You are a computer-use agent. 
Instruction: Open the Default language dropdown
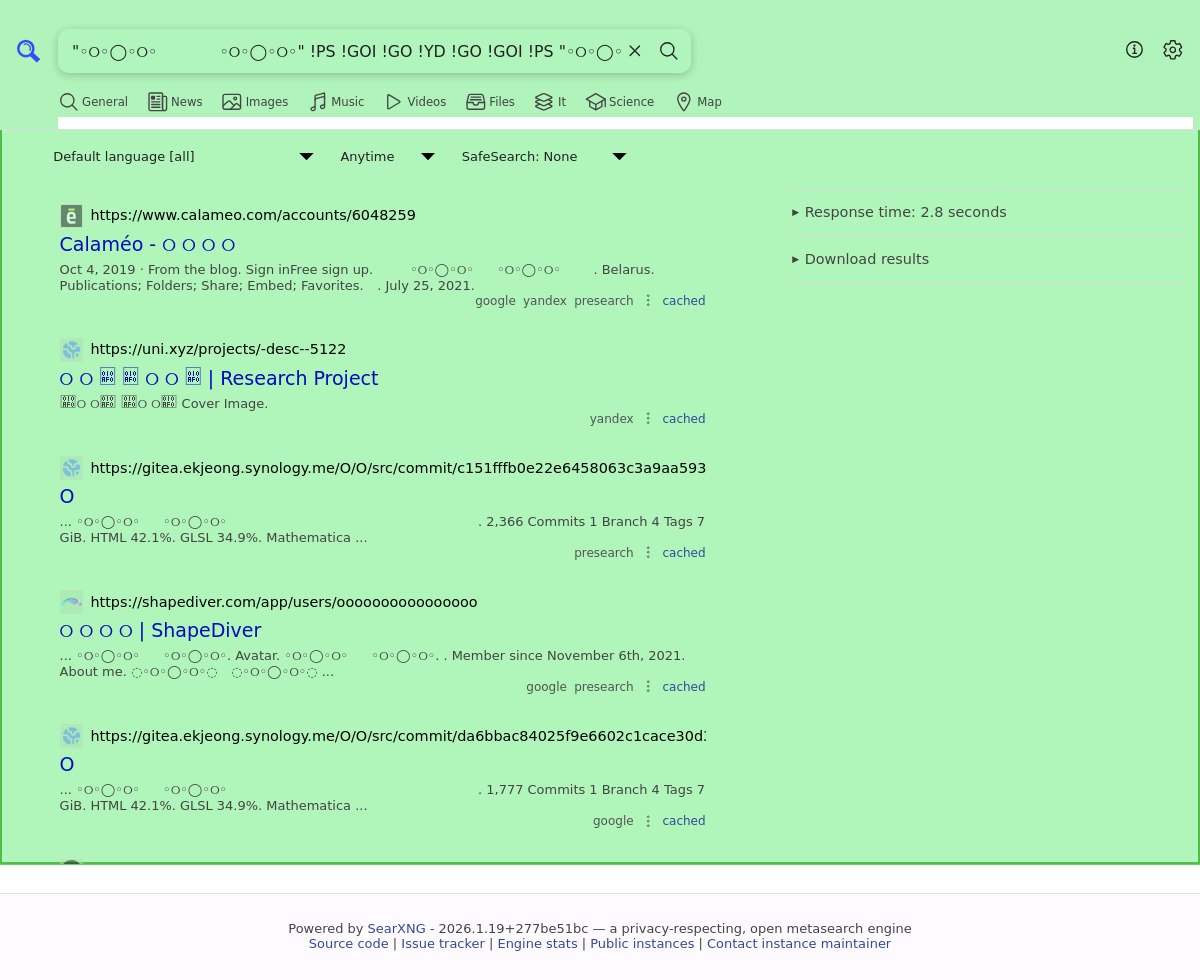point(183,157)
